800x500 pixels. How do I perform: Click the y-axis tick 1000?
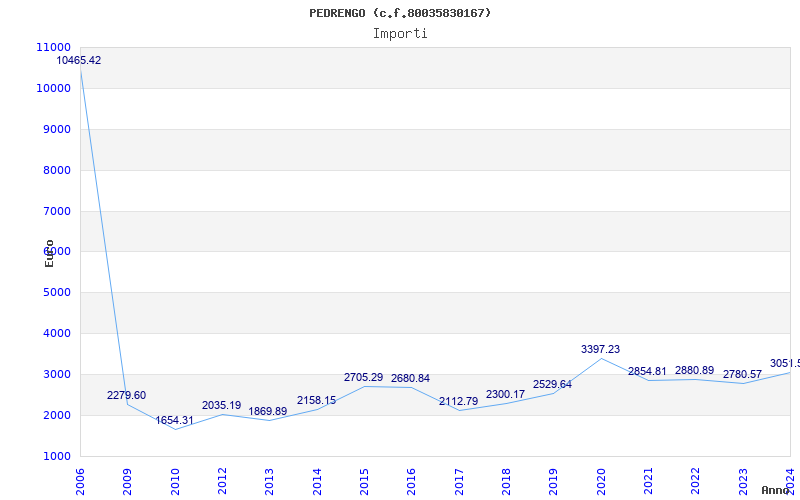pyautogui.click(x=56, y=456)
